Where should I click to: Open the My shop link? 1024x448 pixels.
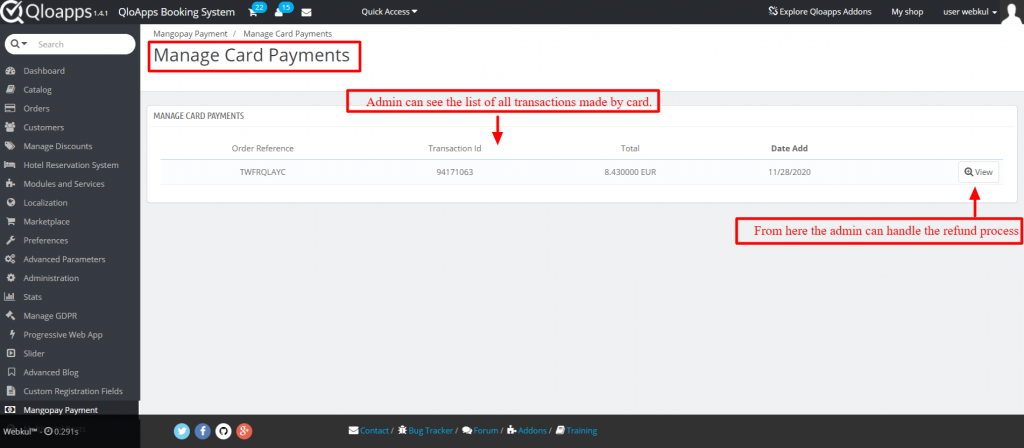point(907,12)
